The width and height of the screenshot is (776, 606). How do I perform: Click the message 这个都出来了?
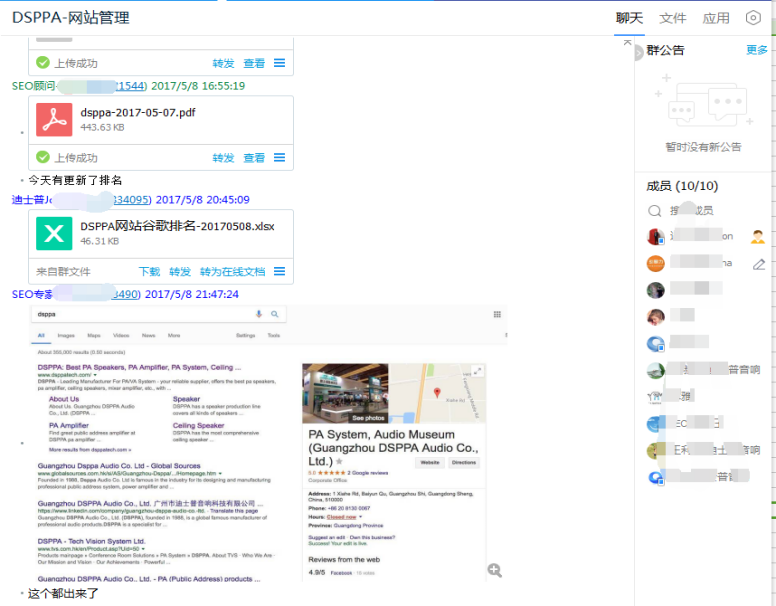click(x=63, y=594)
